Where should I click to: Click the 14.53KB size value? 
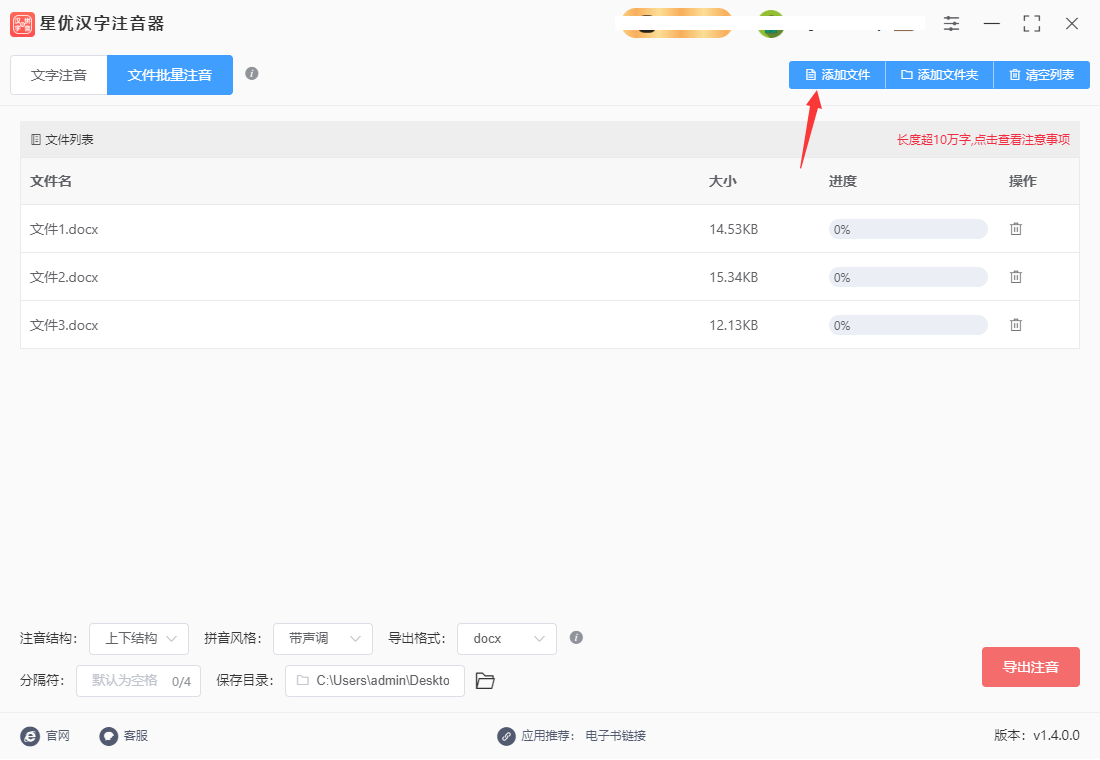click(x=734, y=229)
